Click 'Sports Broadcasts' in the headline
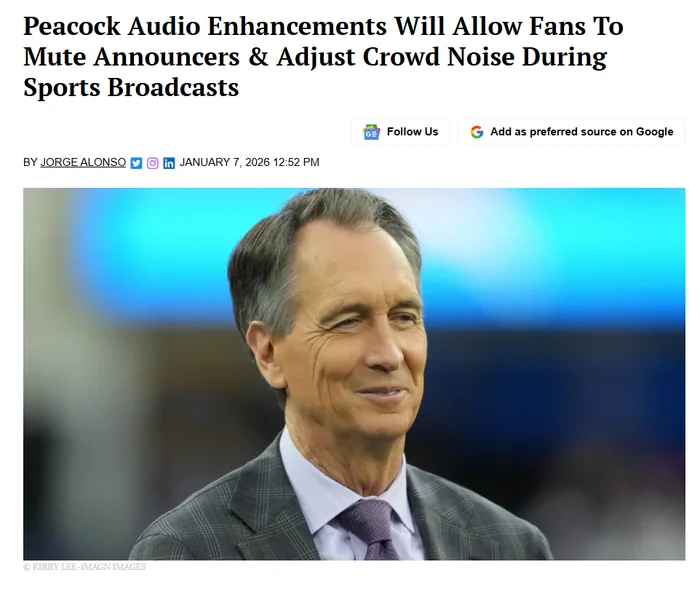The height and width of the screenshot is (602, 700). [131, 87]
